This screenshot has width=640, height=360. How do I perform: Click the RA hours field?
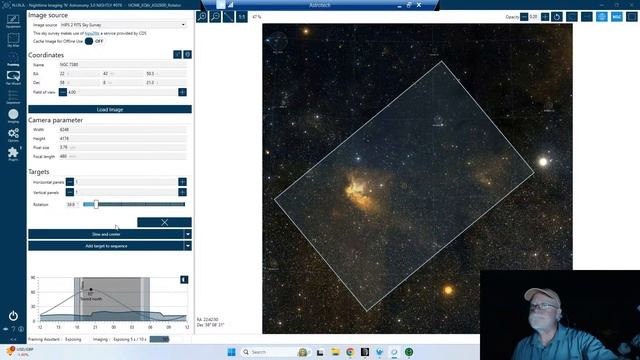pyautogui.click(x=79, y=74)
